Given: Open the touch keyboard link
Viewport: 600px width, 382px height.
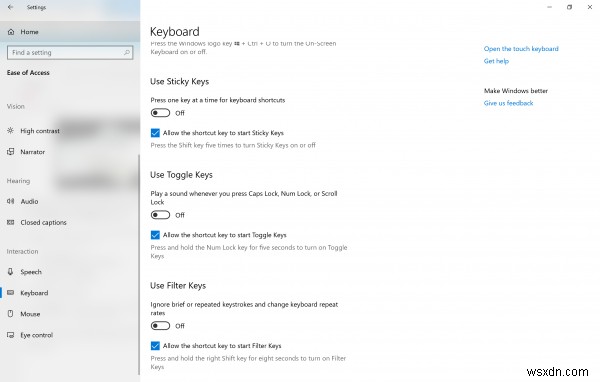Looking at the screenshot, I should 521,49.
